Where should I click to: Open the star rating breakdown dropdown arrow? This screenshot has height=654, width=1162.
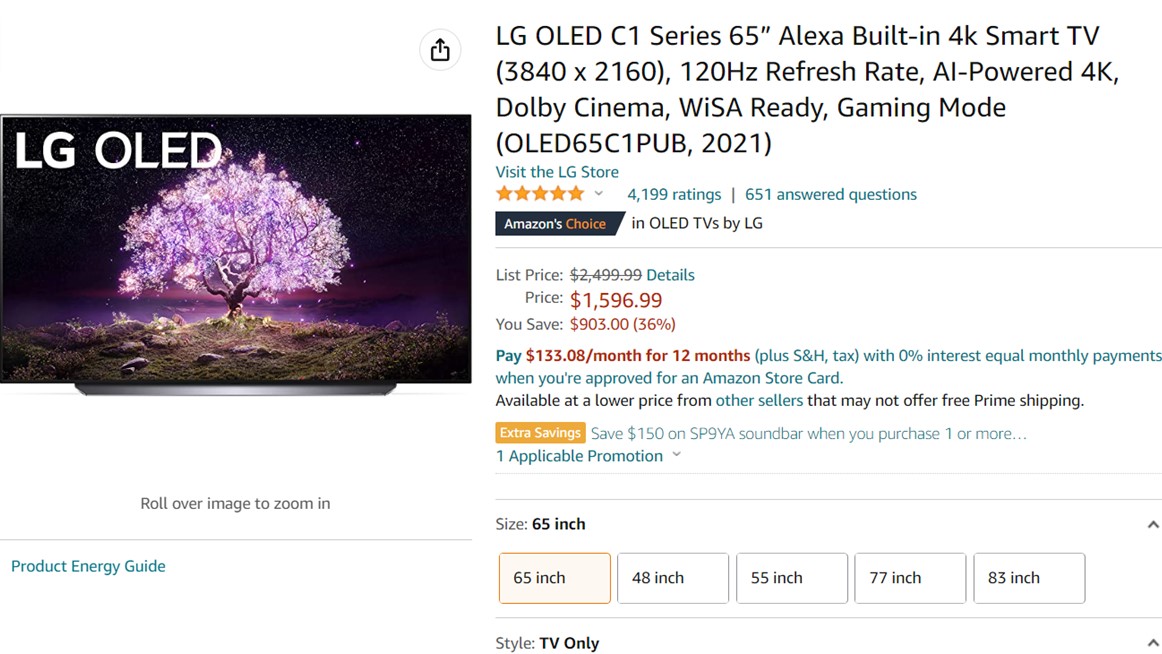coord(599,194)
